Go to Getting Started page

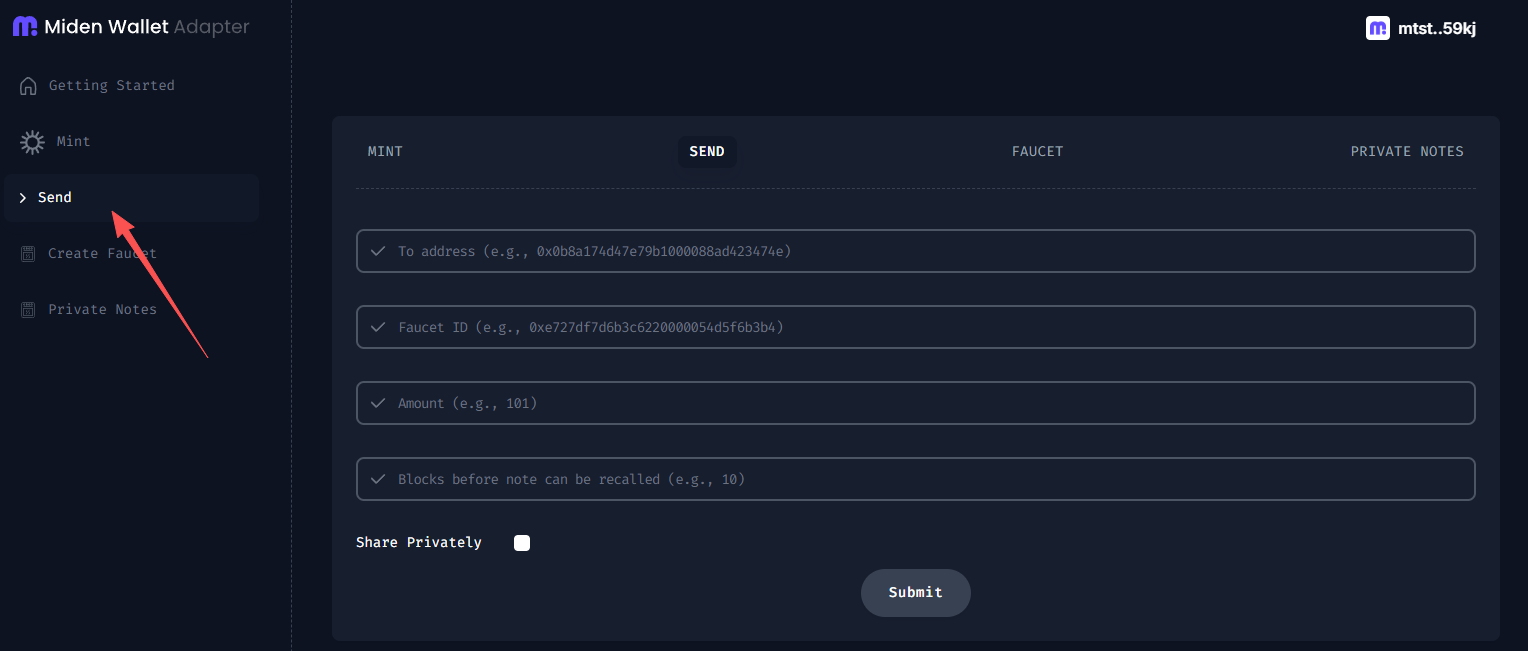pyautogui.click(x=113, y=85)
